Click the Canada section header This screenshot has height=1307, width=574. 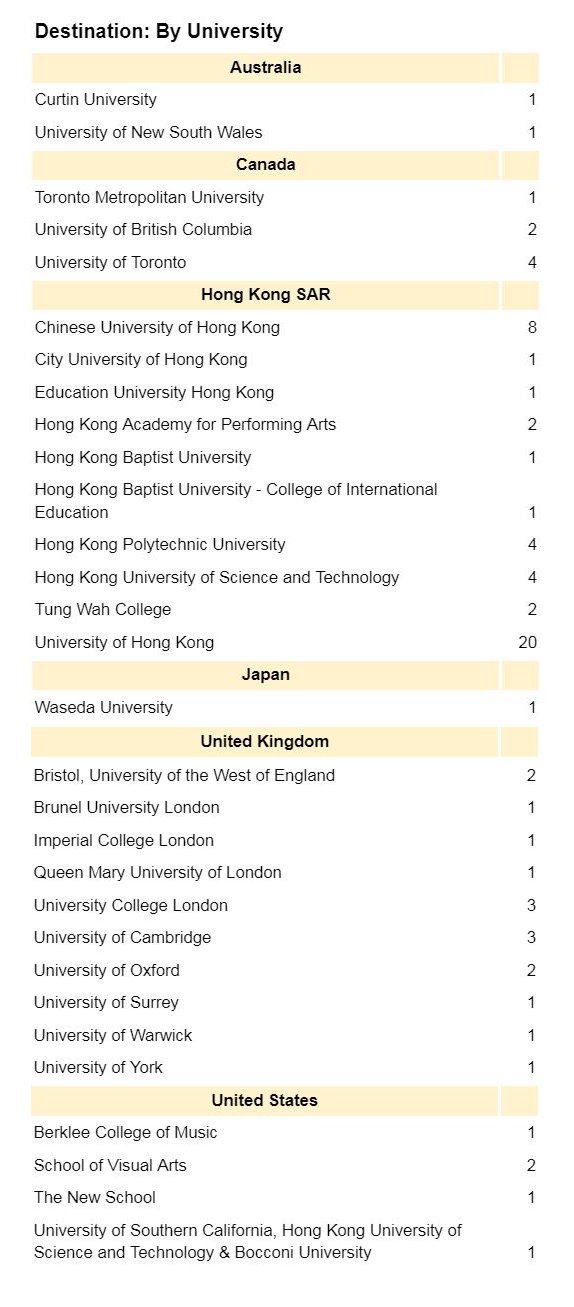(265, 165)
